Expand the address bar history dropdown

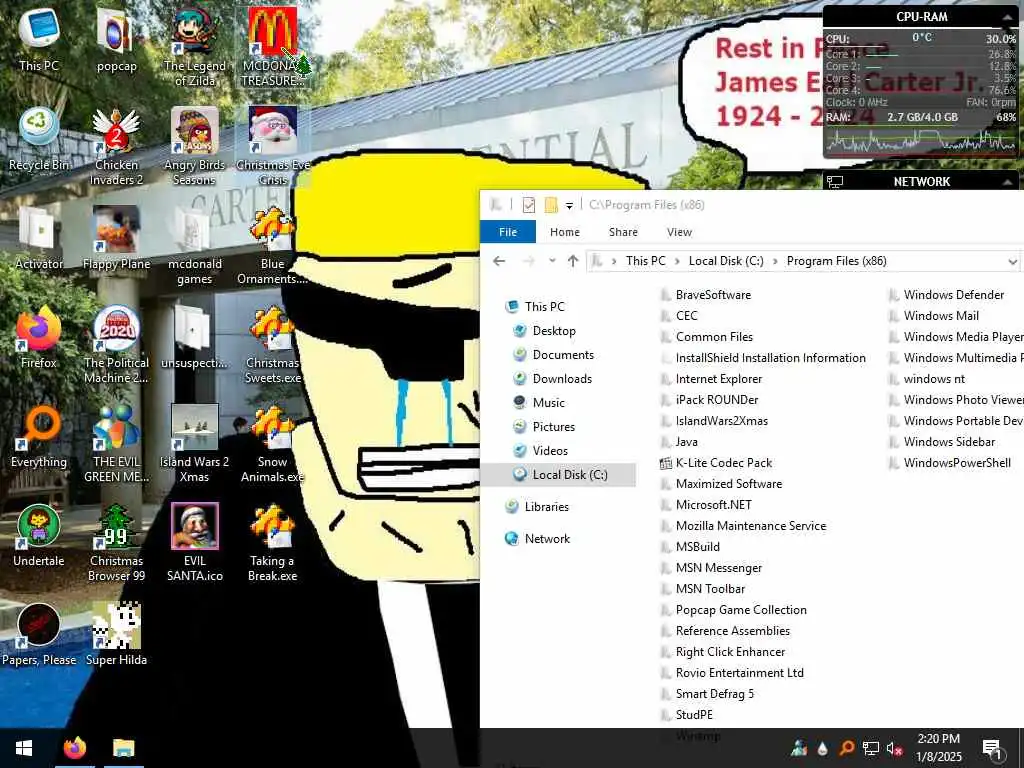pos(1012,262)
